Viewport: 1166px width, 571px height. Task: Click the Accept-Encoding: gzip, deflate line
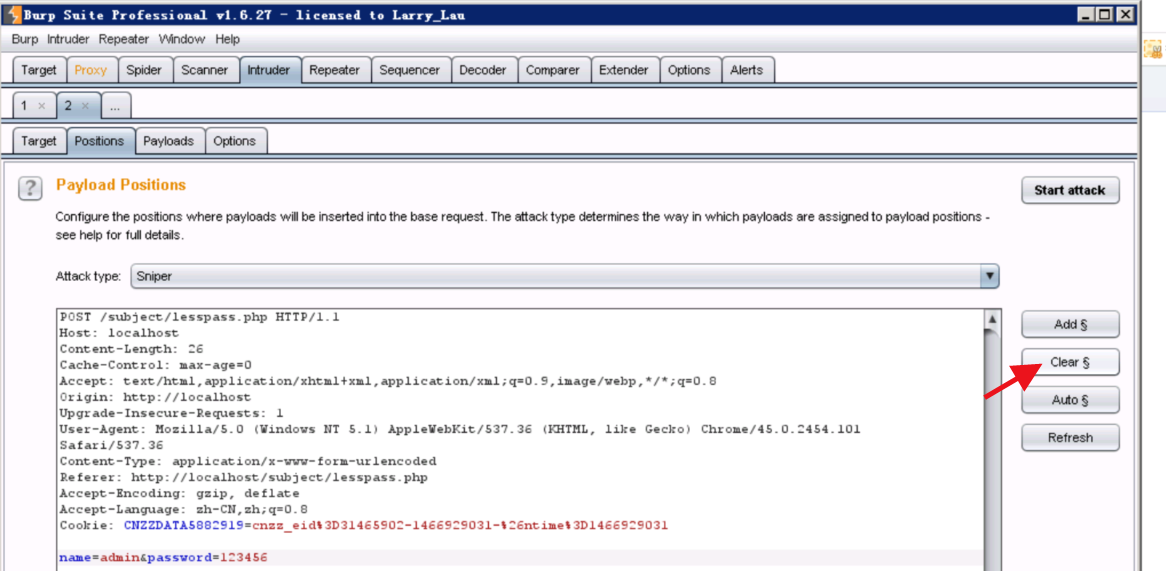[179, 493]
